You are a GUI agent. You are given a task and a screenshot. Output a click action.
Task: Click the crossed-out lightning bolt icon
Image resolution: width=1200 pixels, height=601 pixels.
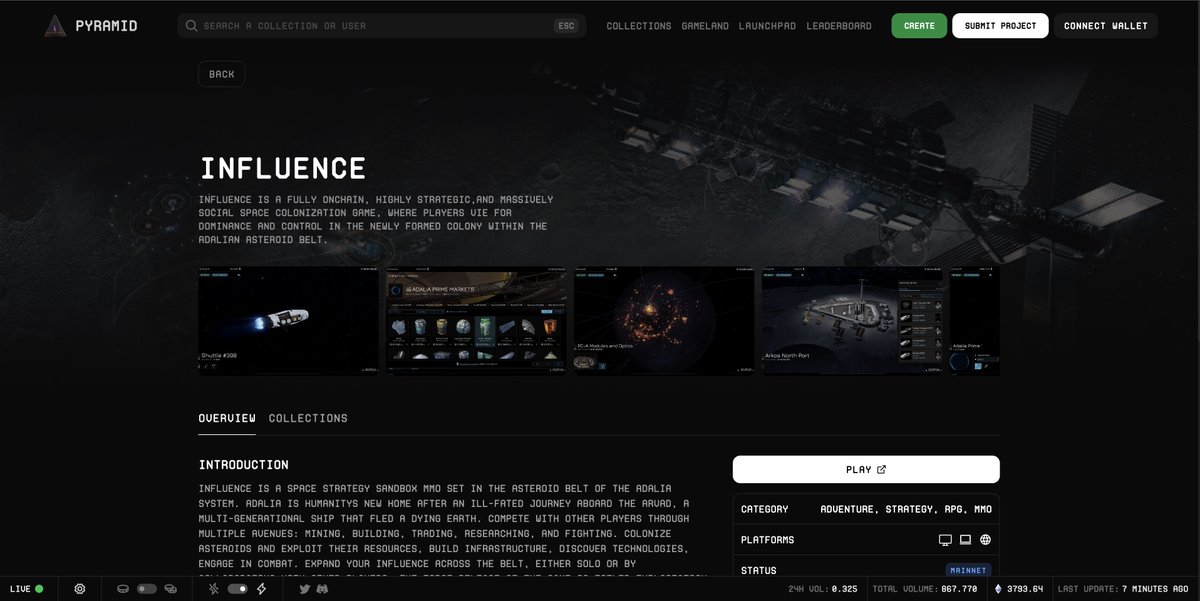[x=215, y=589]
